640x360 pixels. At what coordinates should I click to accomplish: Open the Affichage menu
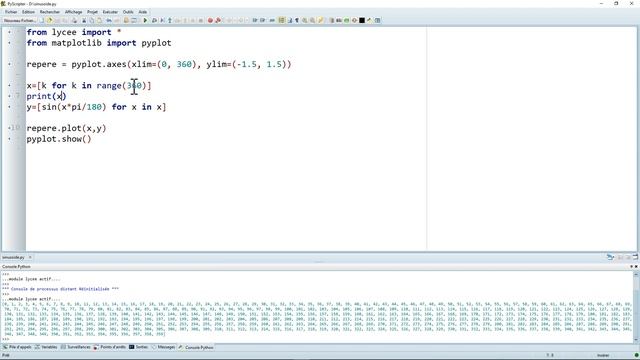tap(73, 12)
